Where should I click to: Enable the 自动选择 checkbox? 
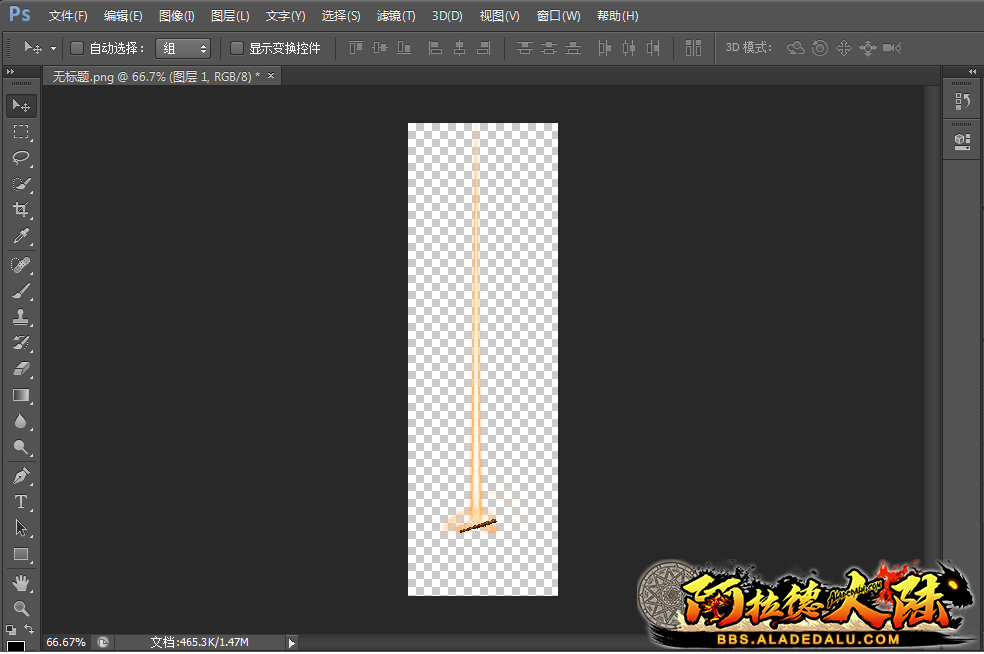[x=77, y=48]
